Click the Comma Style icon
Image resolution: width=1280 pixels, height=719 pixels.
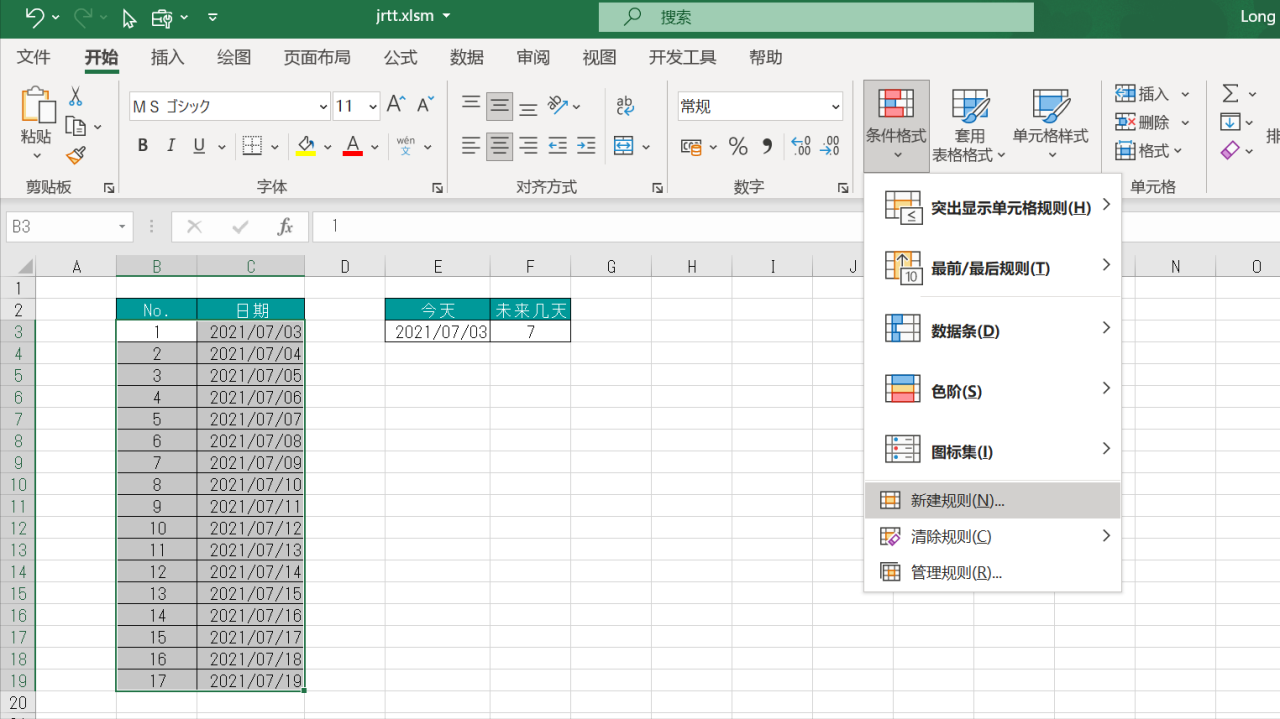[x=767, y=147]
